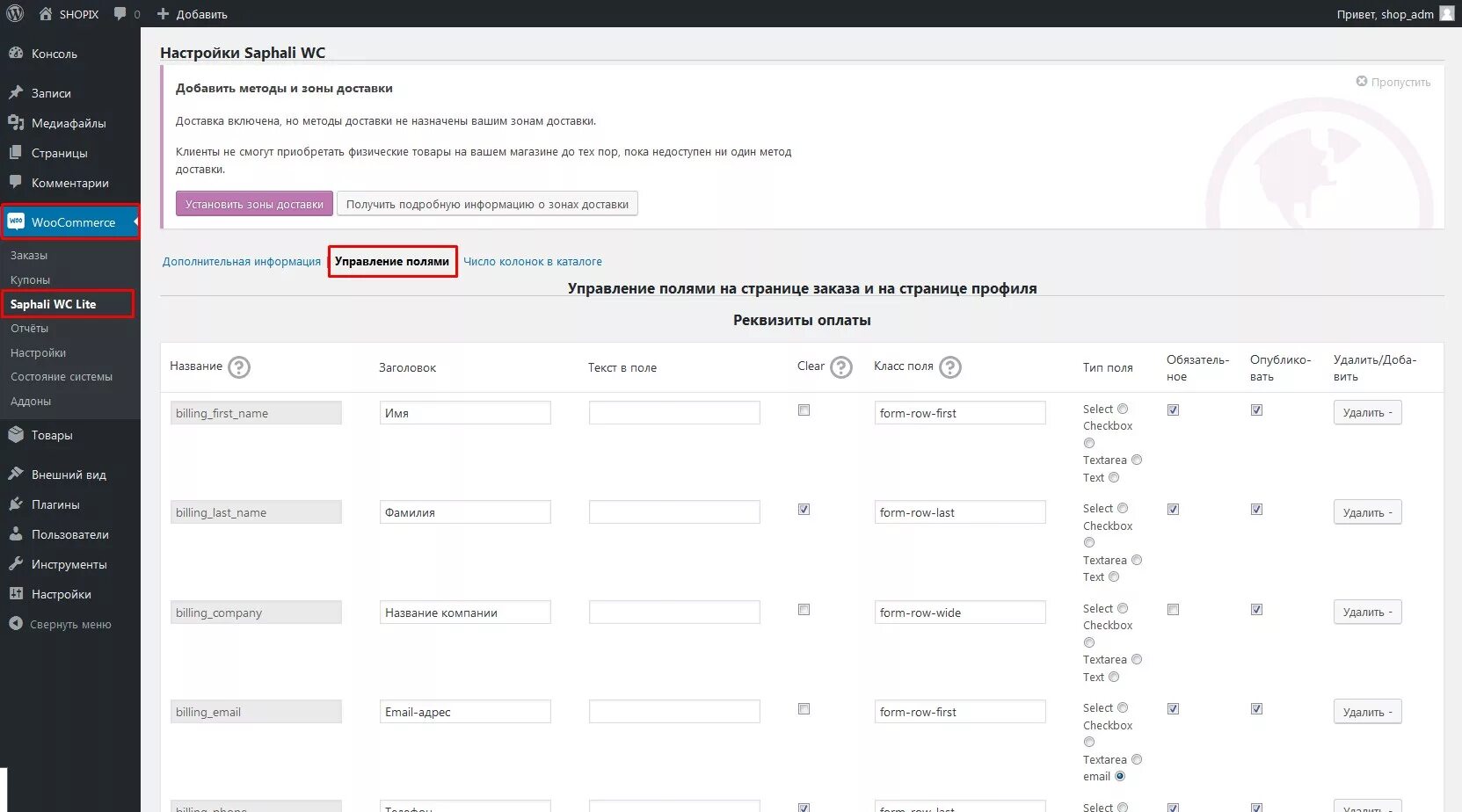Show help for the Класс поля column
Image resolution: width=1462 pixels, height=812 pixels.
[950, 366]
